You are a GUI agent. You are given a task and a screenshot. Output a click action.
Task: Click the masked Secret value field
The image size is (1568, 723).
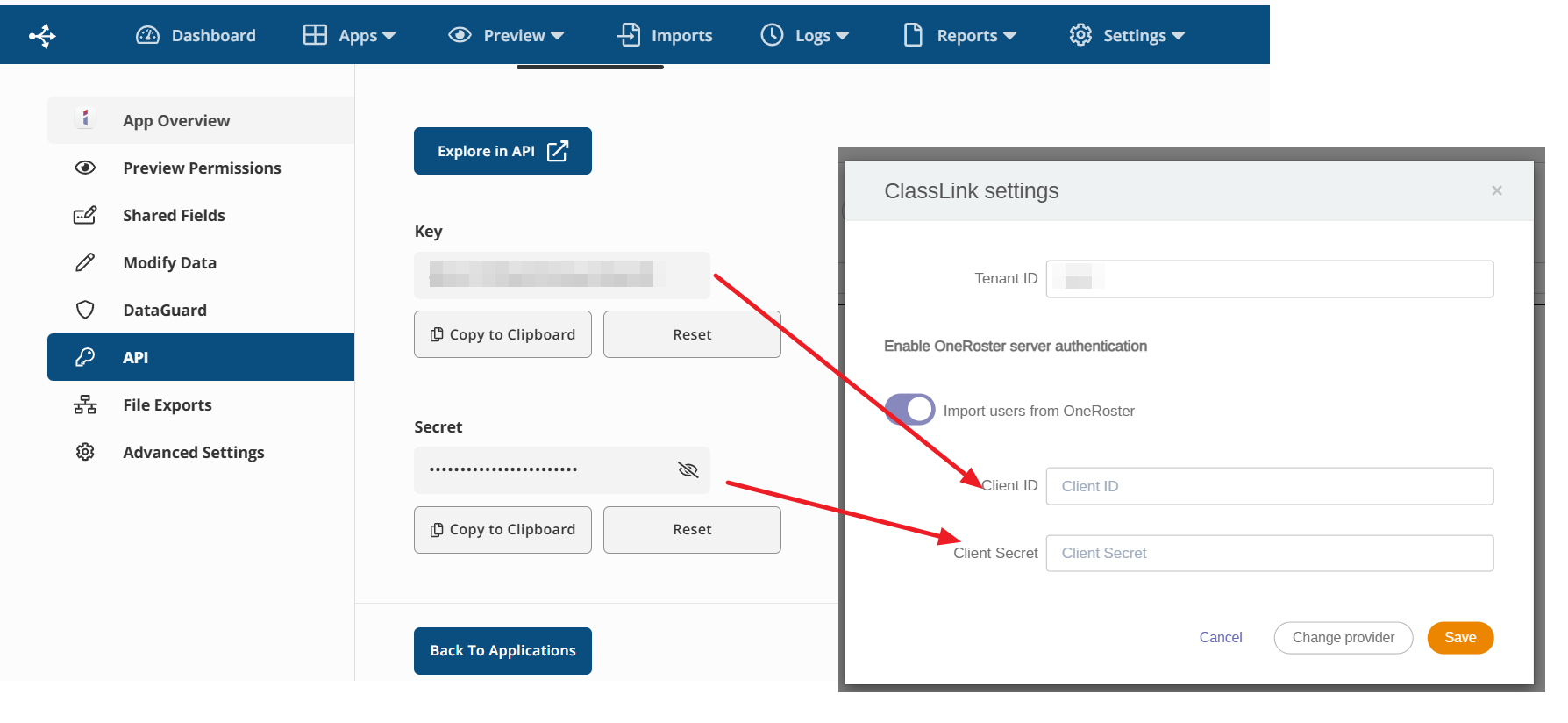[x=562, y=470]
